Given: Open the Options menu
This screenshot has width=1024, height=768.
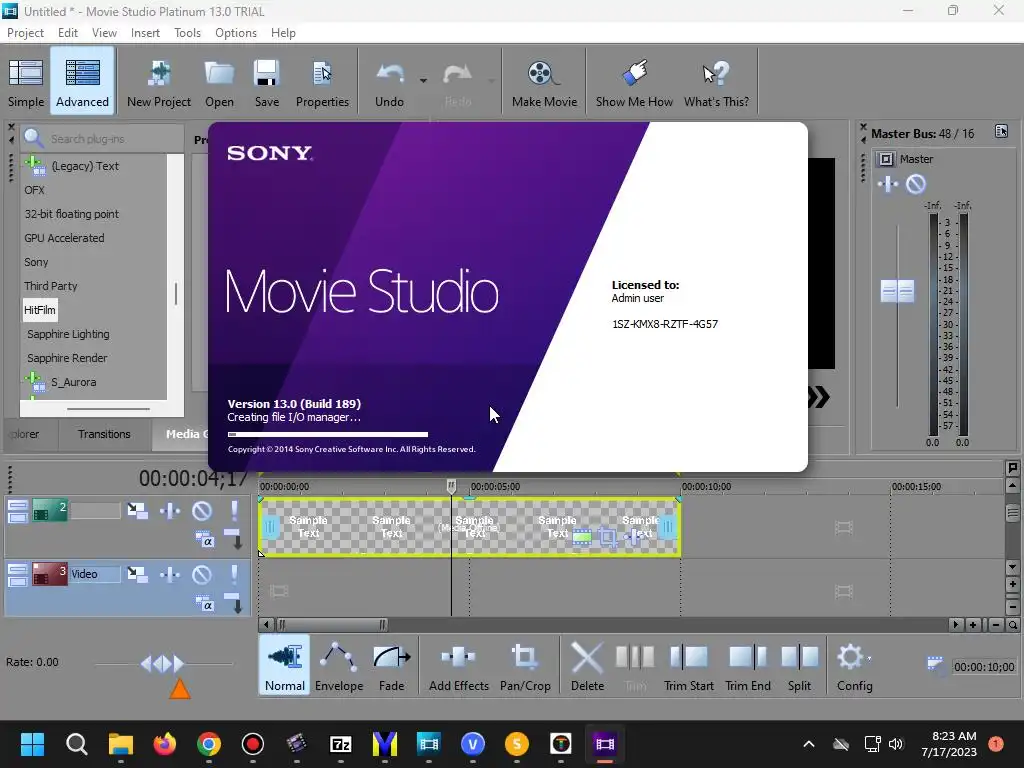Looking at the screenshot, I should 236,33.
